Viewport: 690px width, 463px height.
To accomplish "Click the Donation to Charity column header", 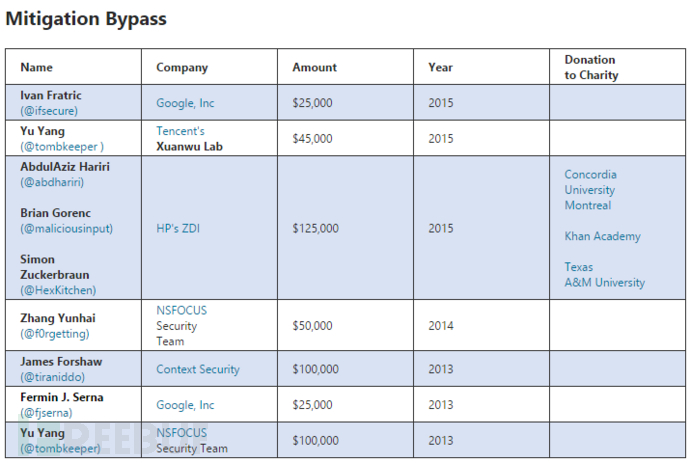I will point(590,67).
